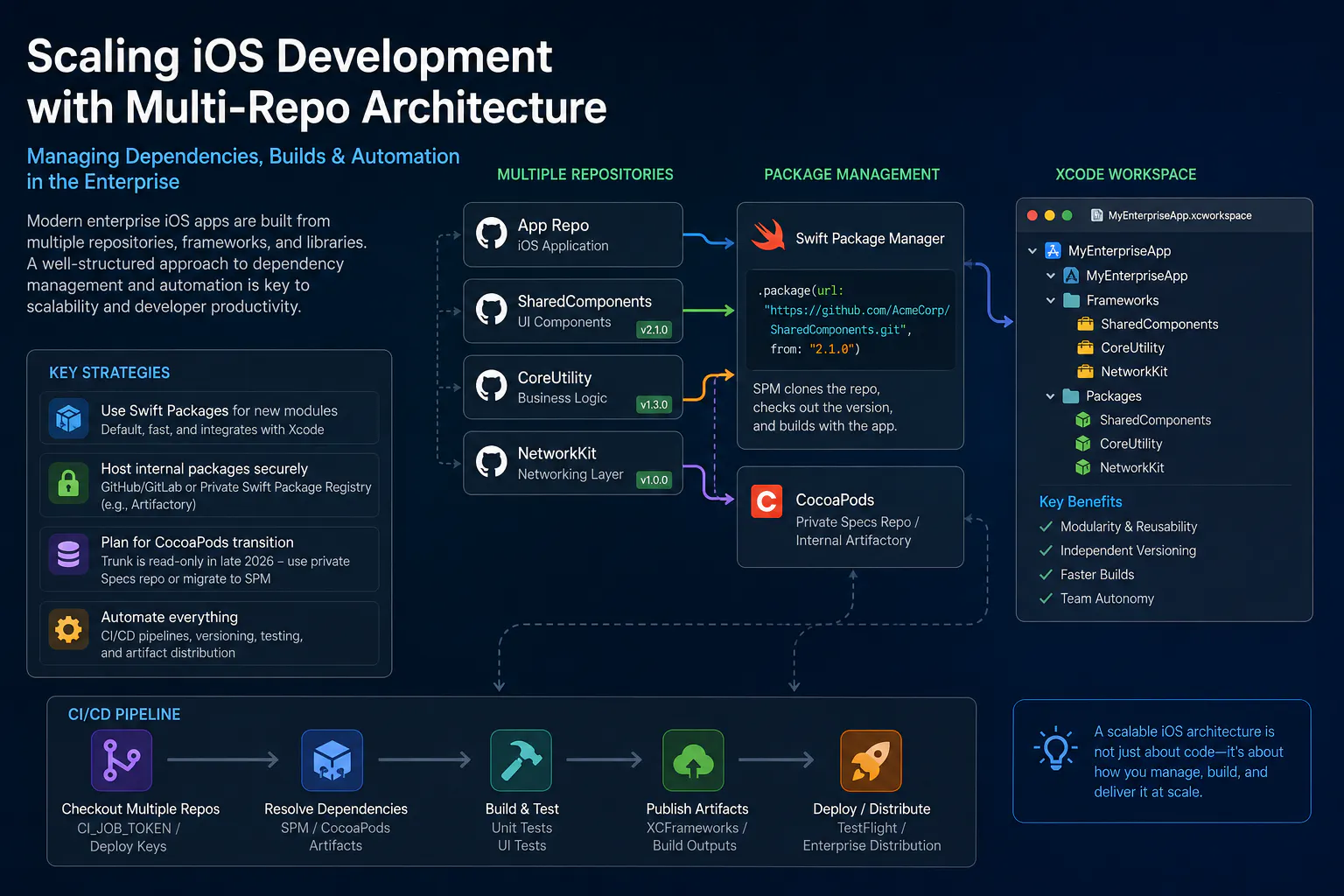Click the red CocoaPods logo icon
Viewport: 1344px width, 896px height.
(x=766, y=501)
